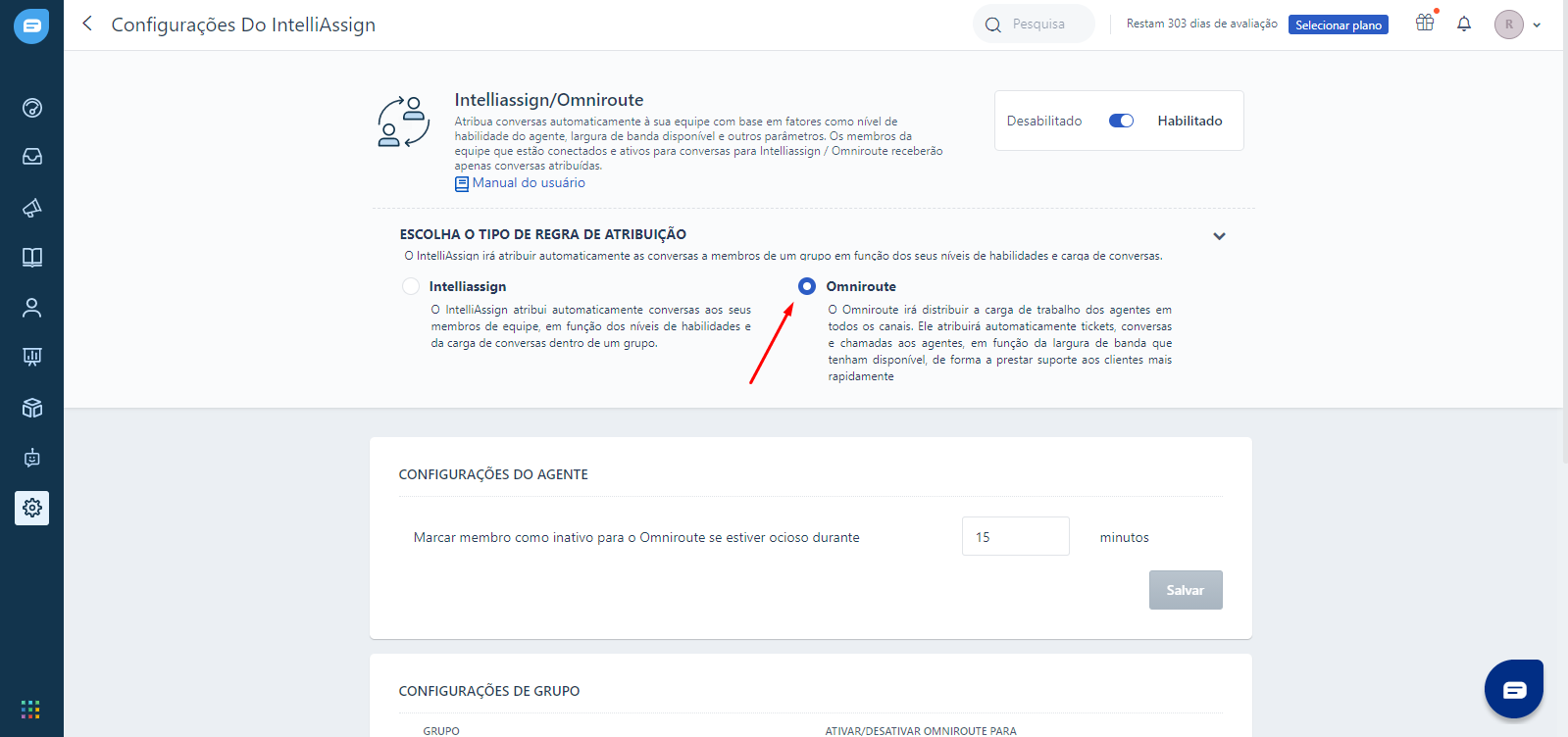
Task: Click the Freshchat logo icon
Action: coord(31,25)
